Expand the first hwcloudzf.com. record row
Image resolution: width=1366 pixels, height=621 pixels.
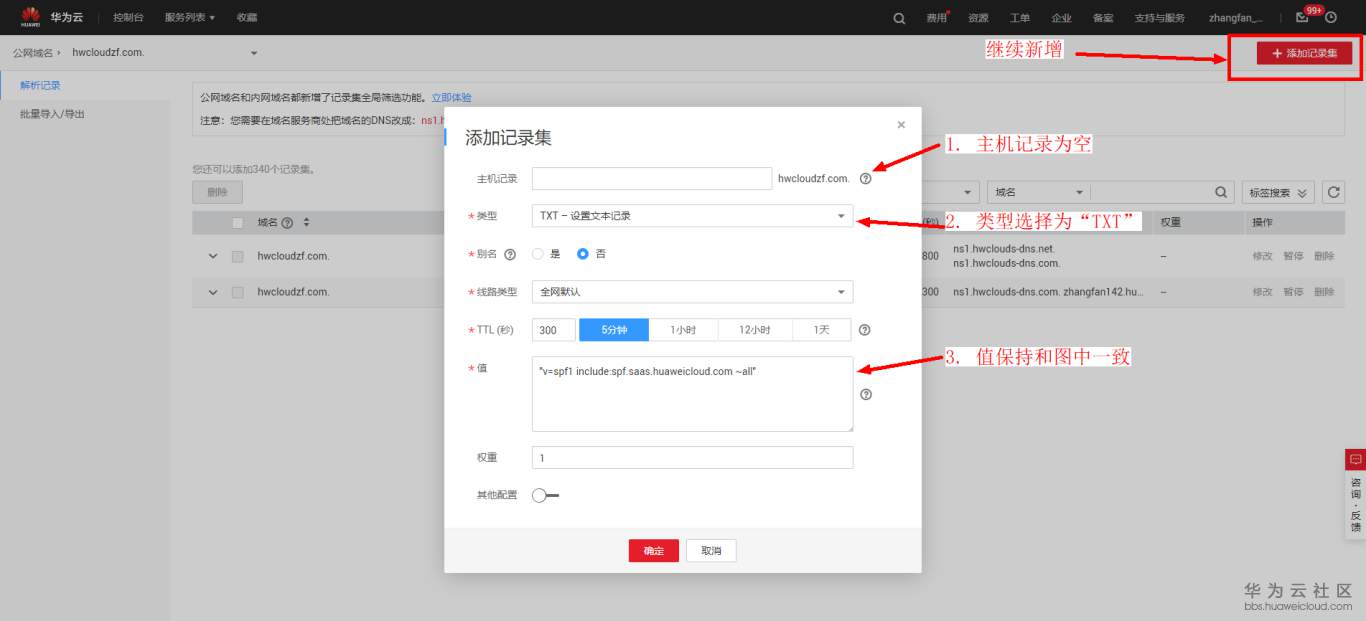213,257
